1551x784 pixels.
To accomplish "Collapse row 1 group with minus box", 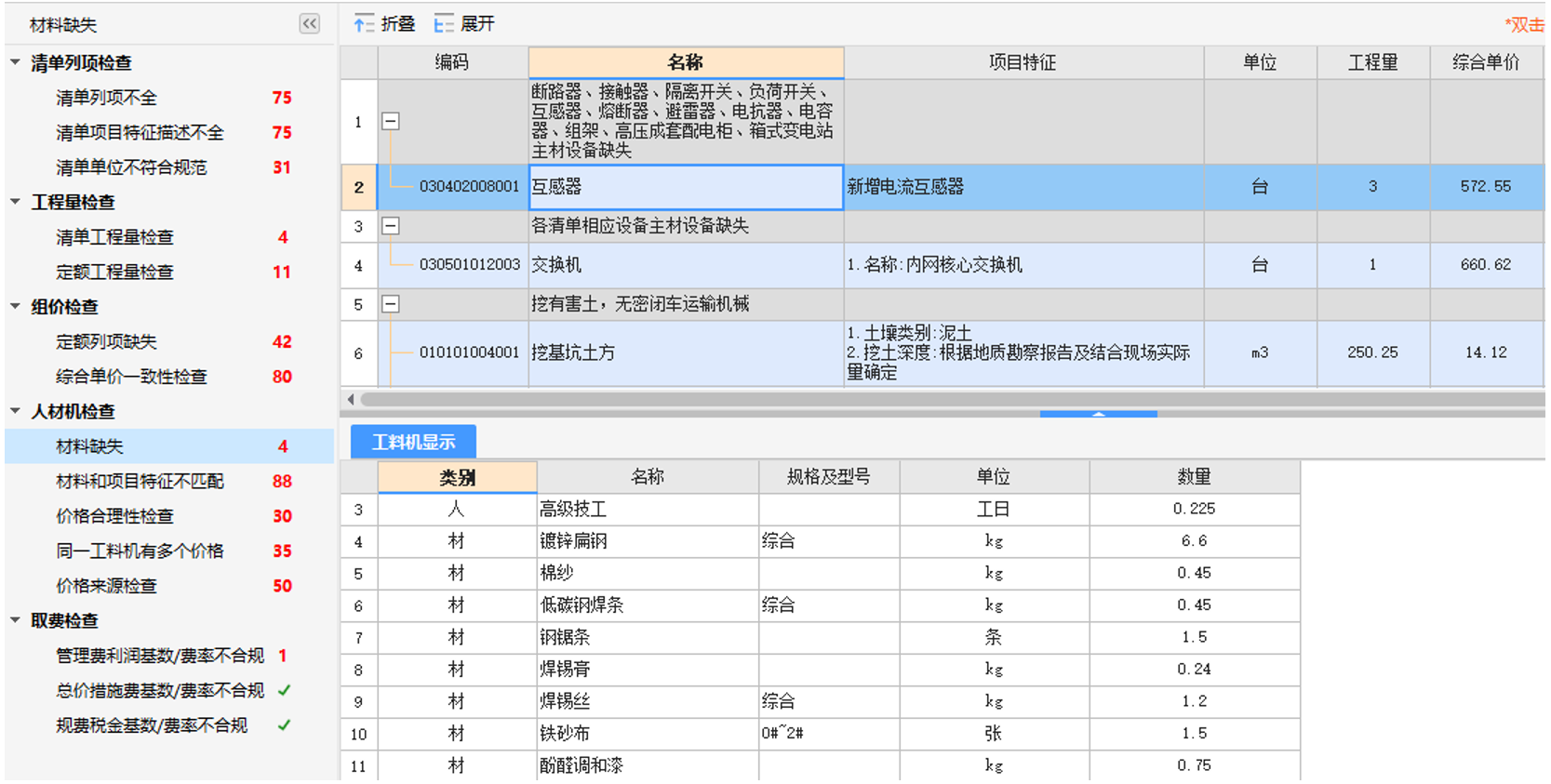I will (391, 122).
